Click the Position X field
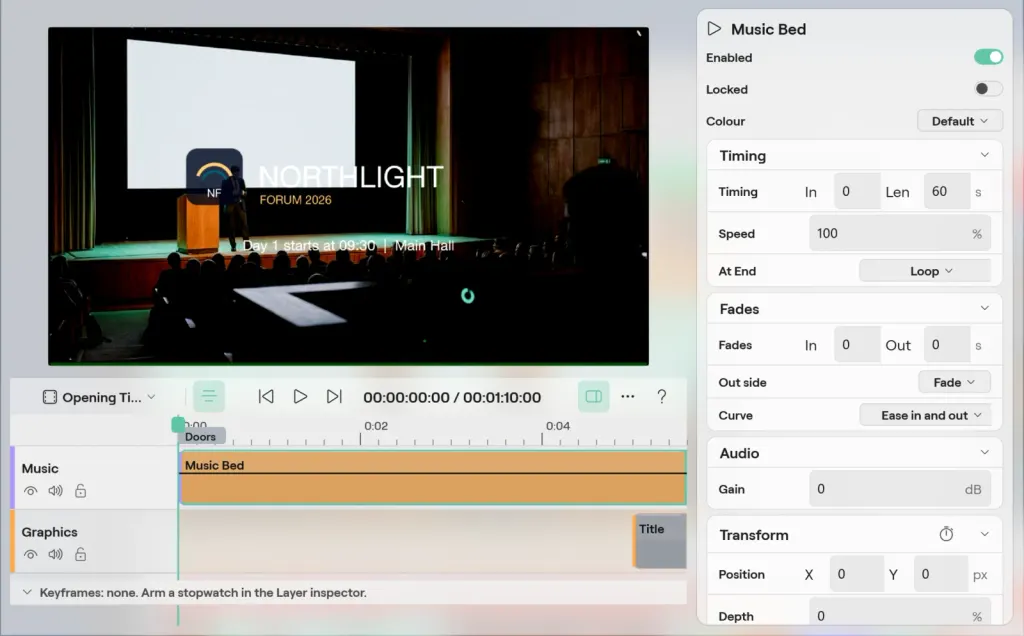 857,574
